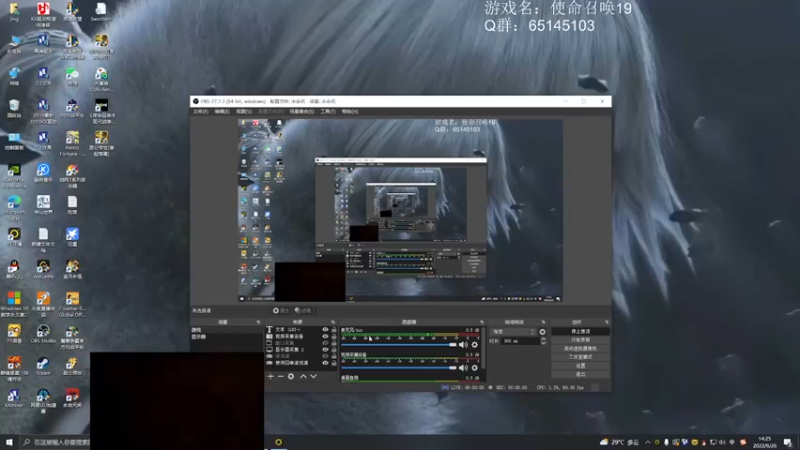This screenshot has height=450, width=800.
Task: Pop out the Sources dock panel icon
Action: pyautogui.click(x=333, y=322)
